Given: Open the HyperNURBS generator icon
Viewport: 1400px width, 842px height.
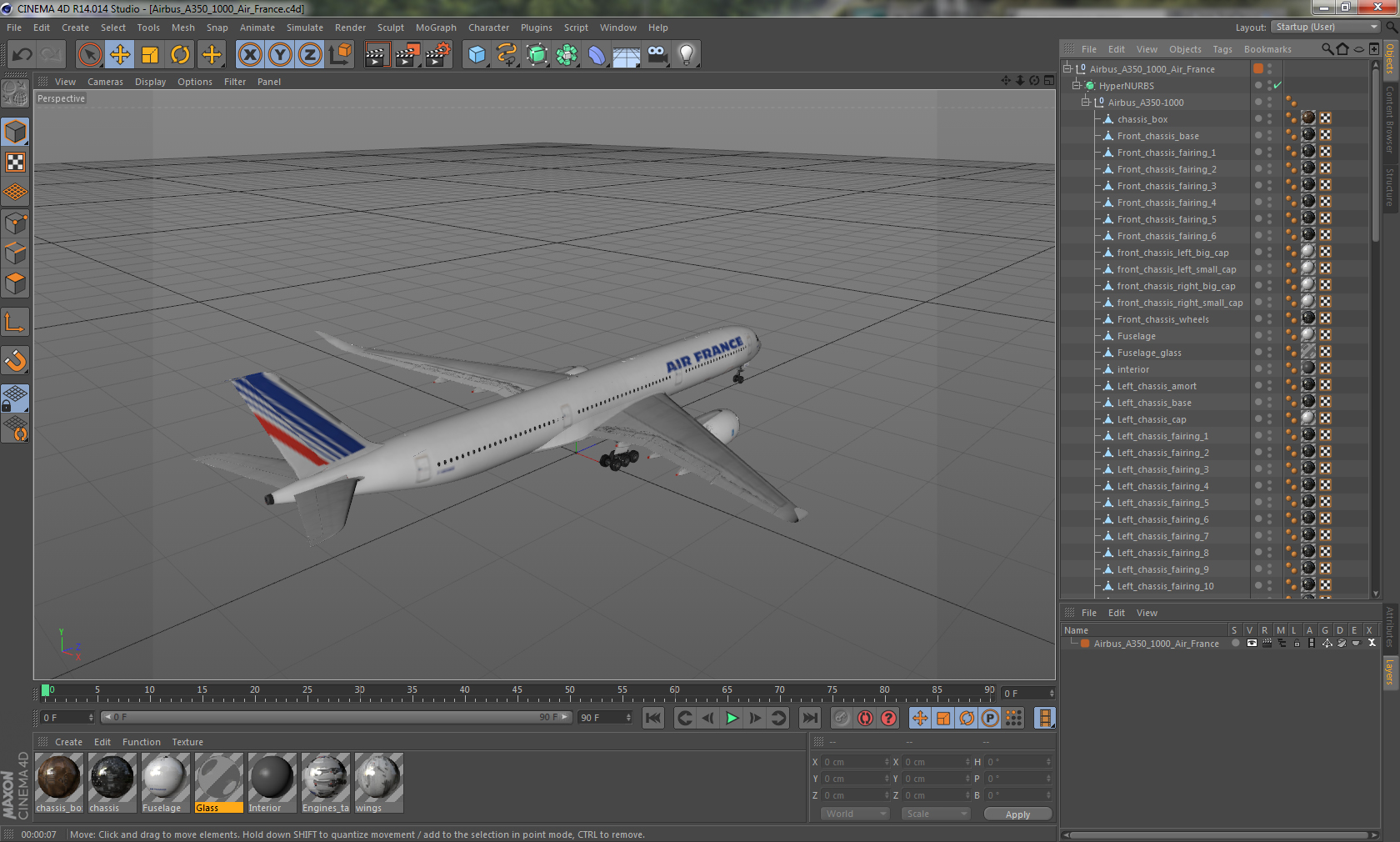Looking at the screenshot, I should coord(537,55).
